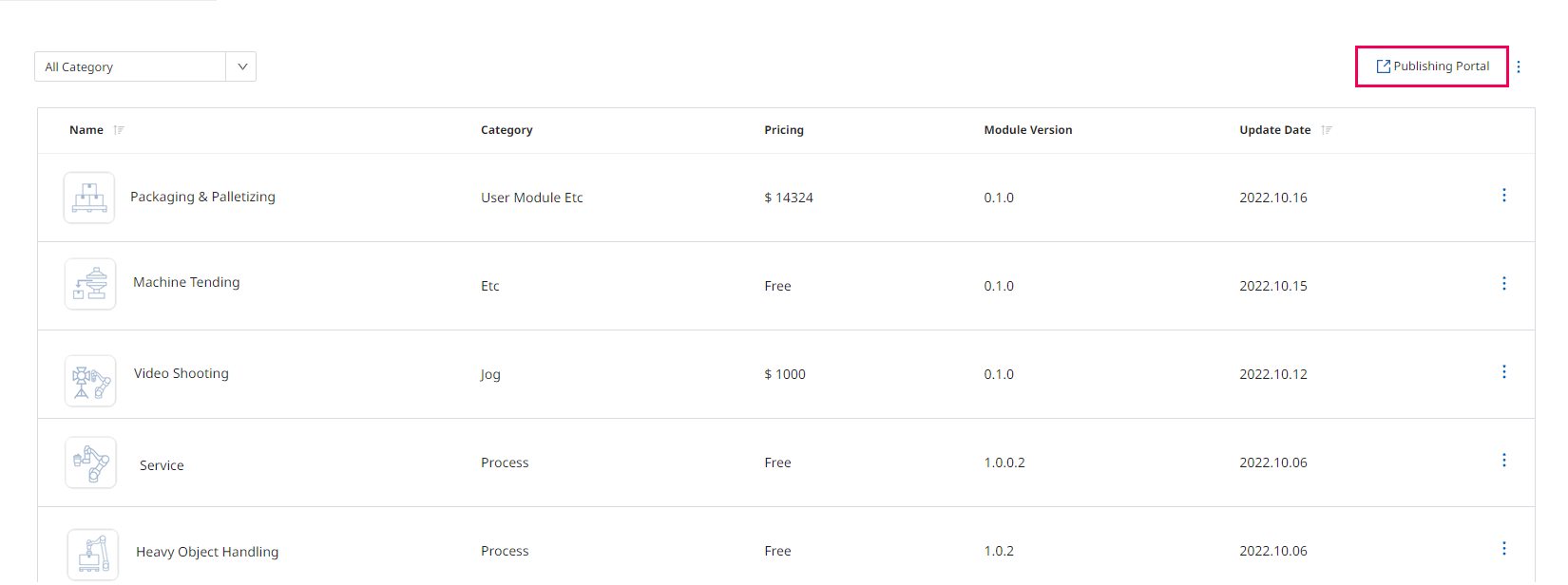Click the Packaging & Palletizing module icon

[x=89, y=198]
